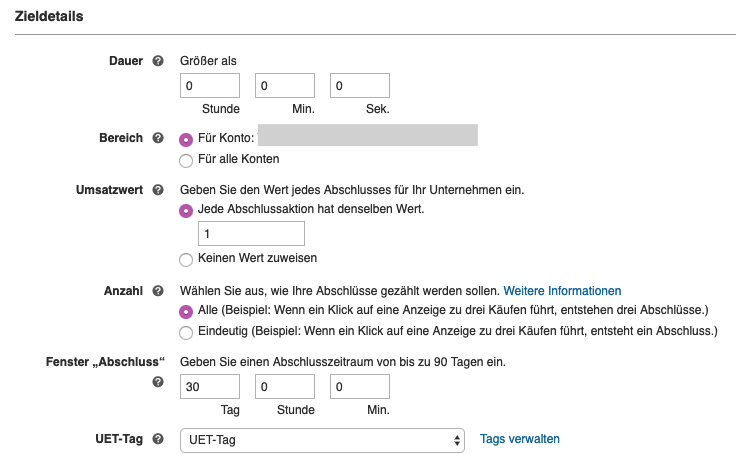The width and height of the screenshot is (736, 473).
Task: Click the Tag field showing 30
Action: click(x=210, y=387)
